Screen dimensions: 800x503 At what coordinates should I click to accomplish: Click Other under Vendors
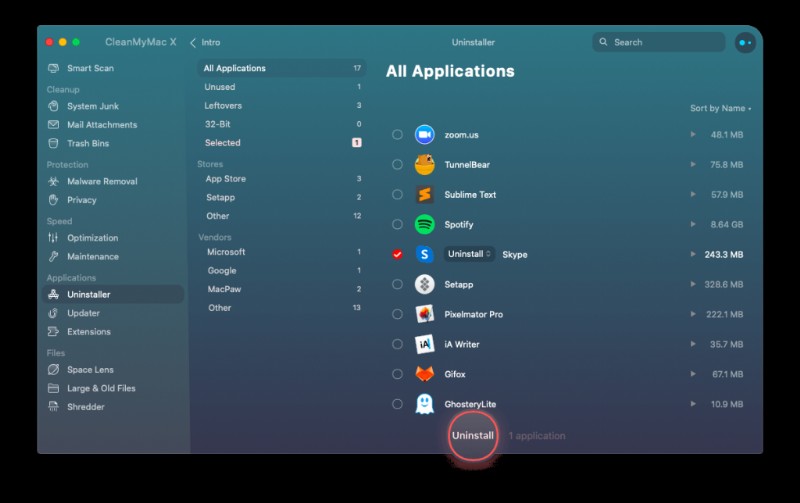coord(282,308)
